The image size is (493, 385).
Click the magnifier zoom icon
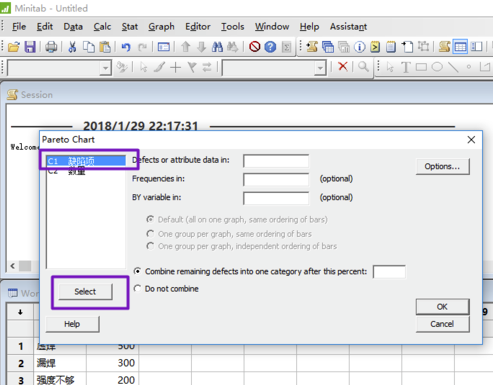click(x=363, y=67)
